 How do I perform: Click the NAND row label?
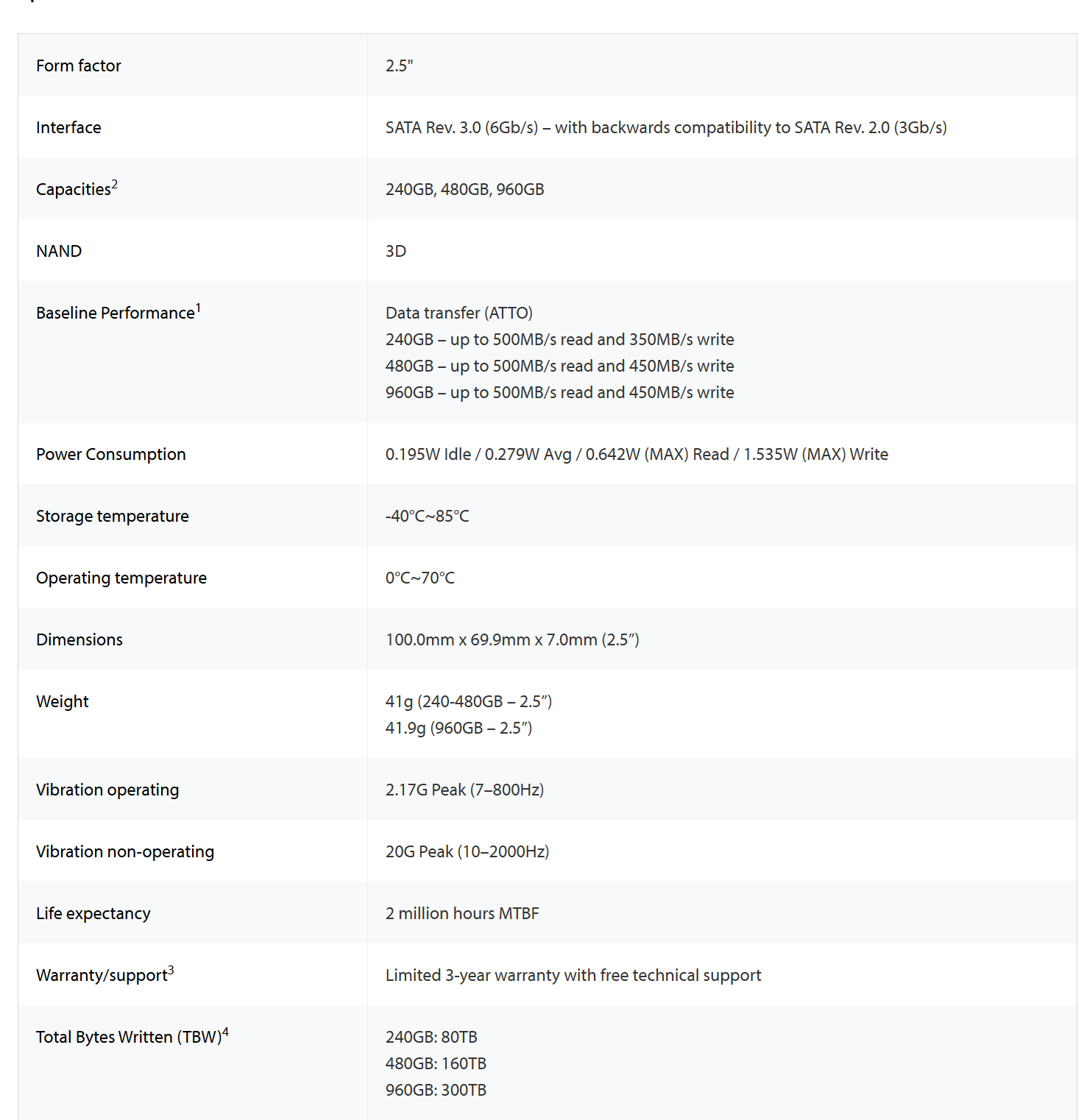(59, 251)
